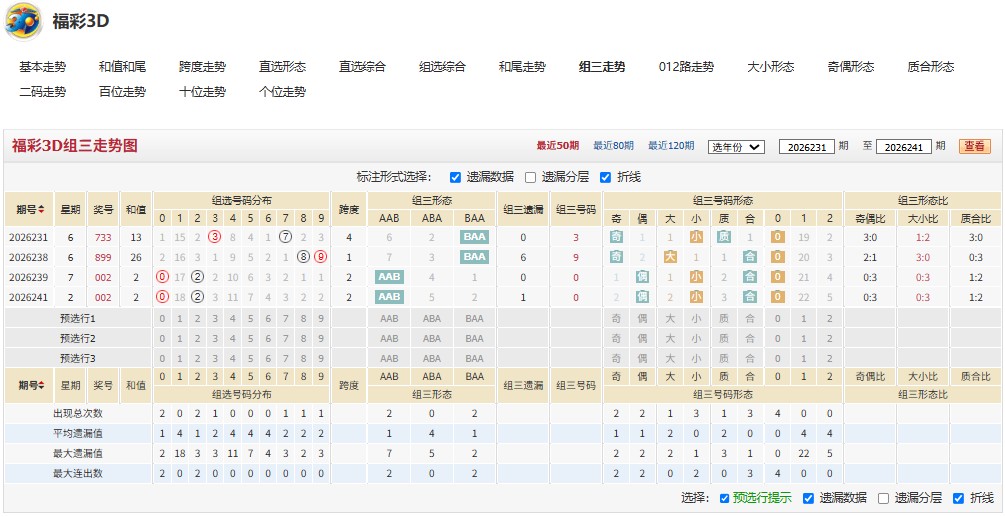Switch to 跨度走势 tab
1005x517 pixels.
pos(203,67)
